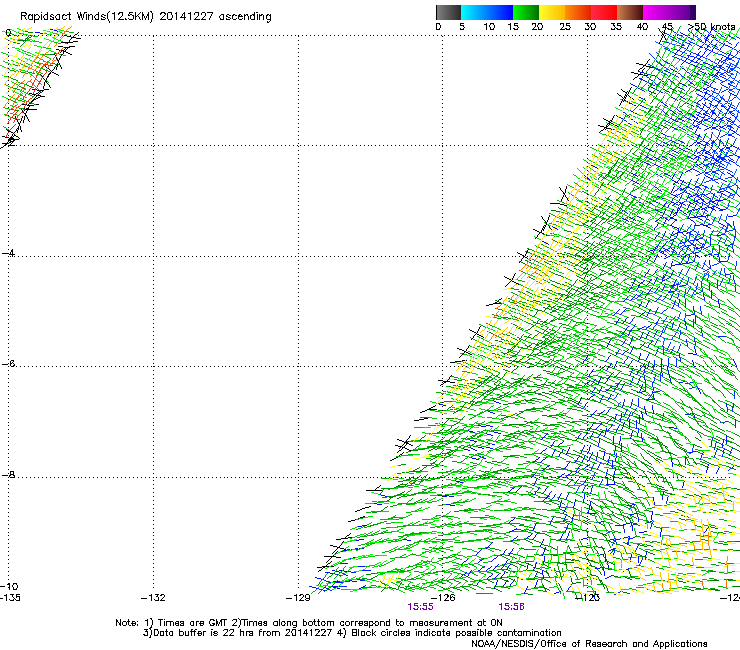Click the 'Note: 1) Times are GMT' line

309,623
